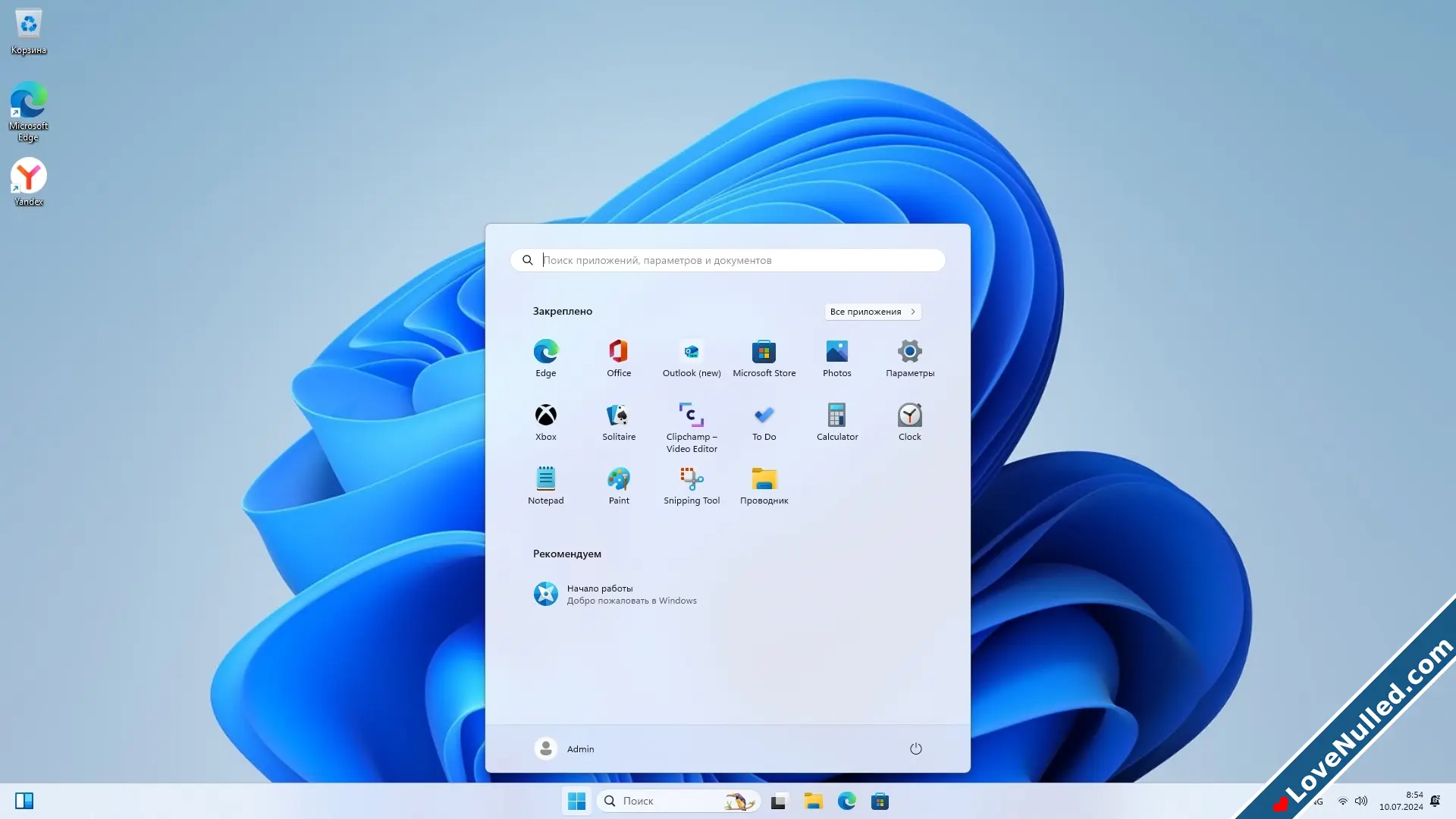Open Outlook (new) app
Image resolution: width=1456 pixels, height=819 pixels.
point(692,359)
